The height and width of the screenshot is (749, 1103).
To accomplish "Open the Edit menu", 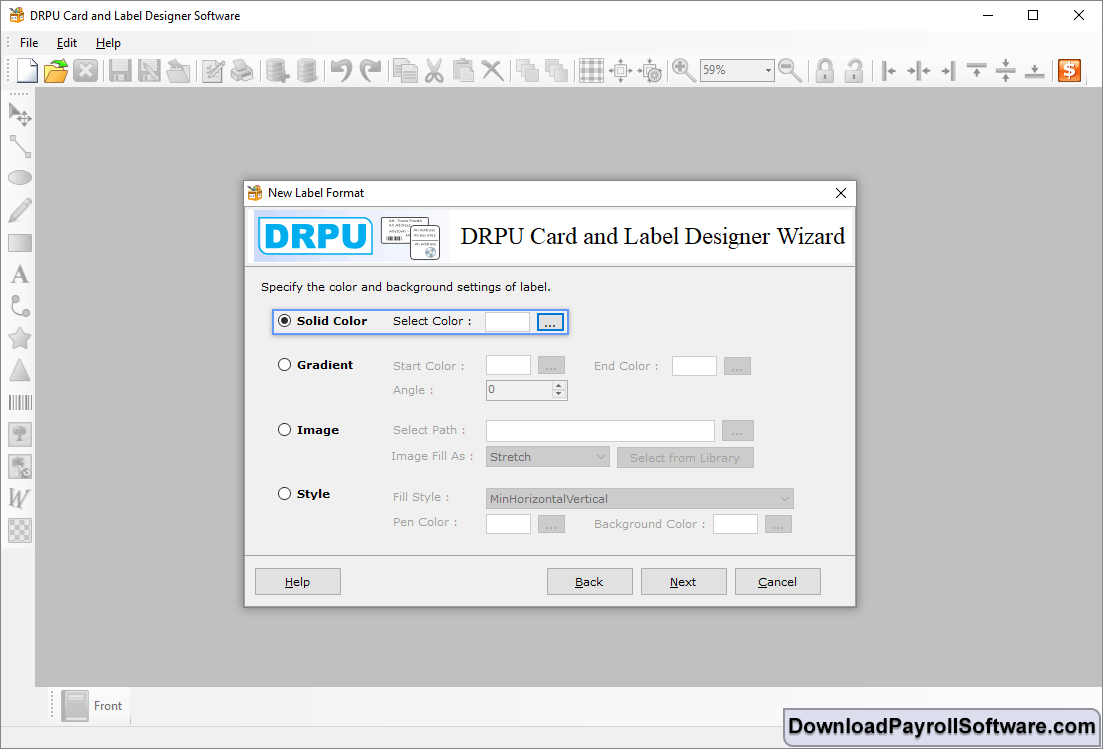I will click(x=67, y=43).
